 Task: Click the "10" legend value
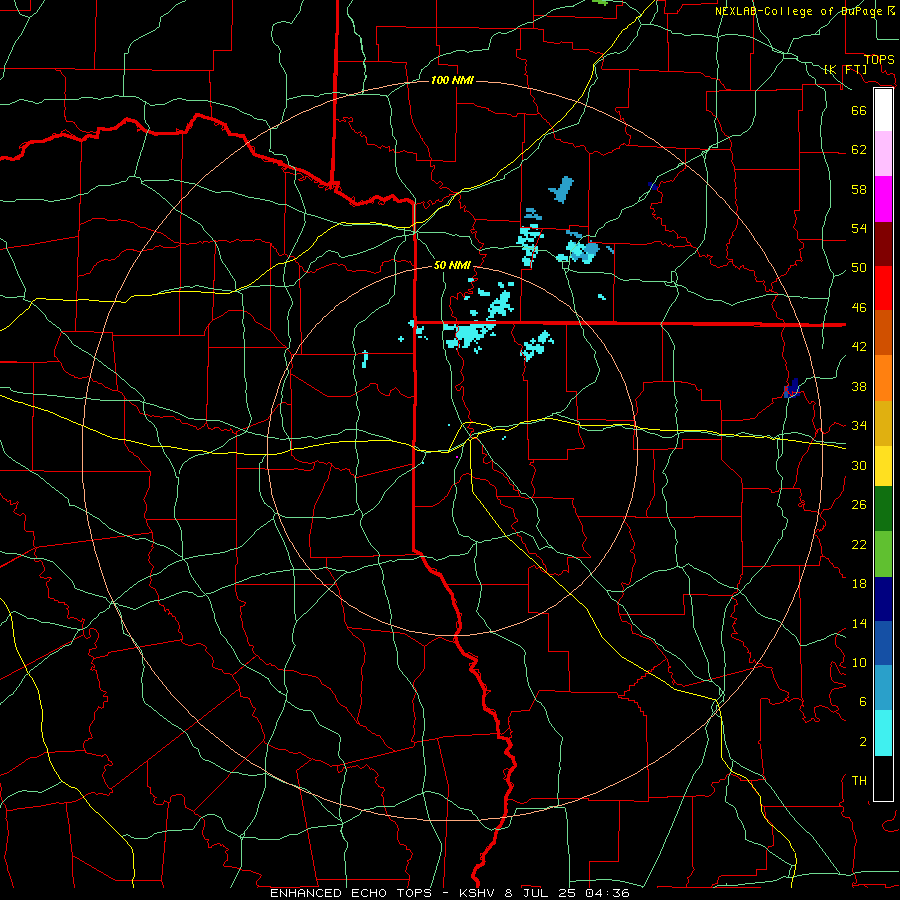859,663
